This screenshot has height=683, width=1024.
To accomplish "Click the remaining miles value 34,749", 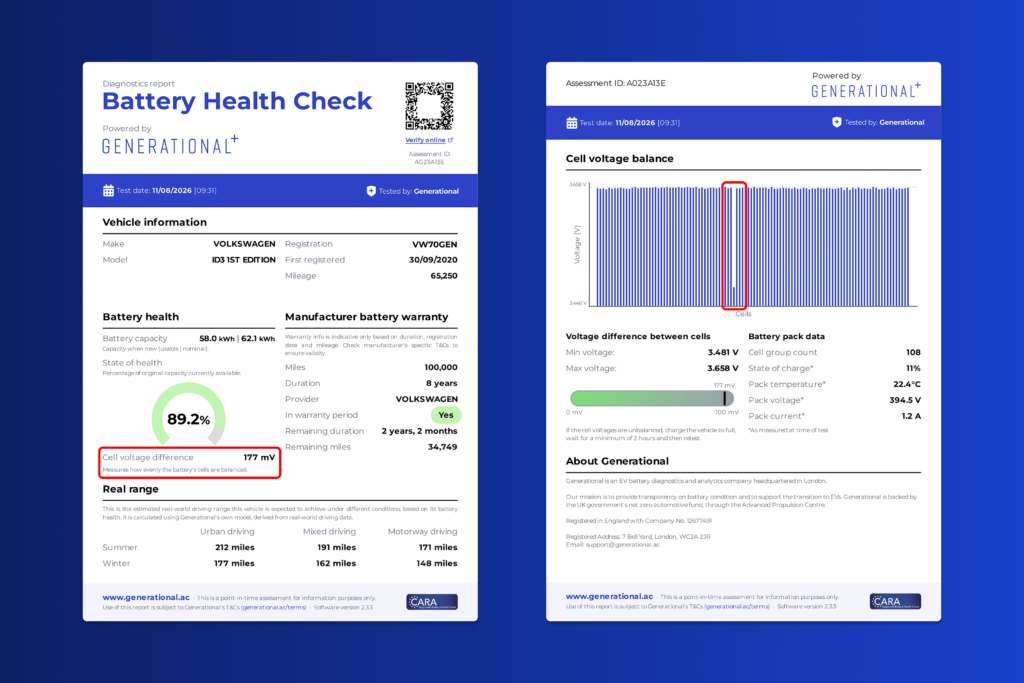I will click(443, 447).
